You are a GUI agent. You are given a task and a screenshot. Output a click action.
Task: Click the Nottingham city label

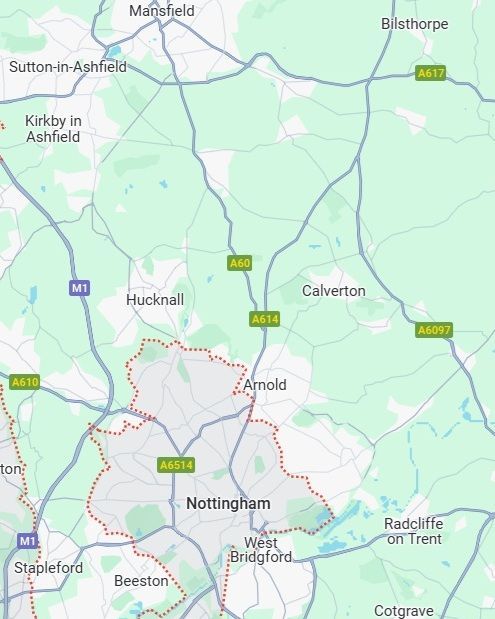click(228, 504)
